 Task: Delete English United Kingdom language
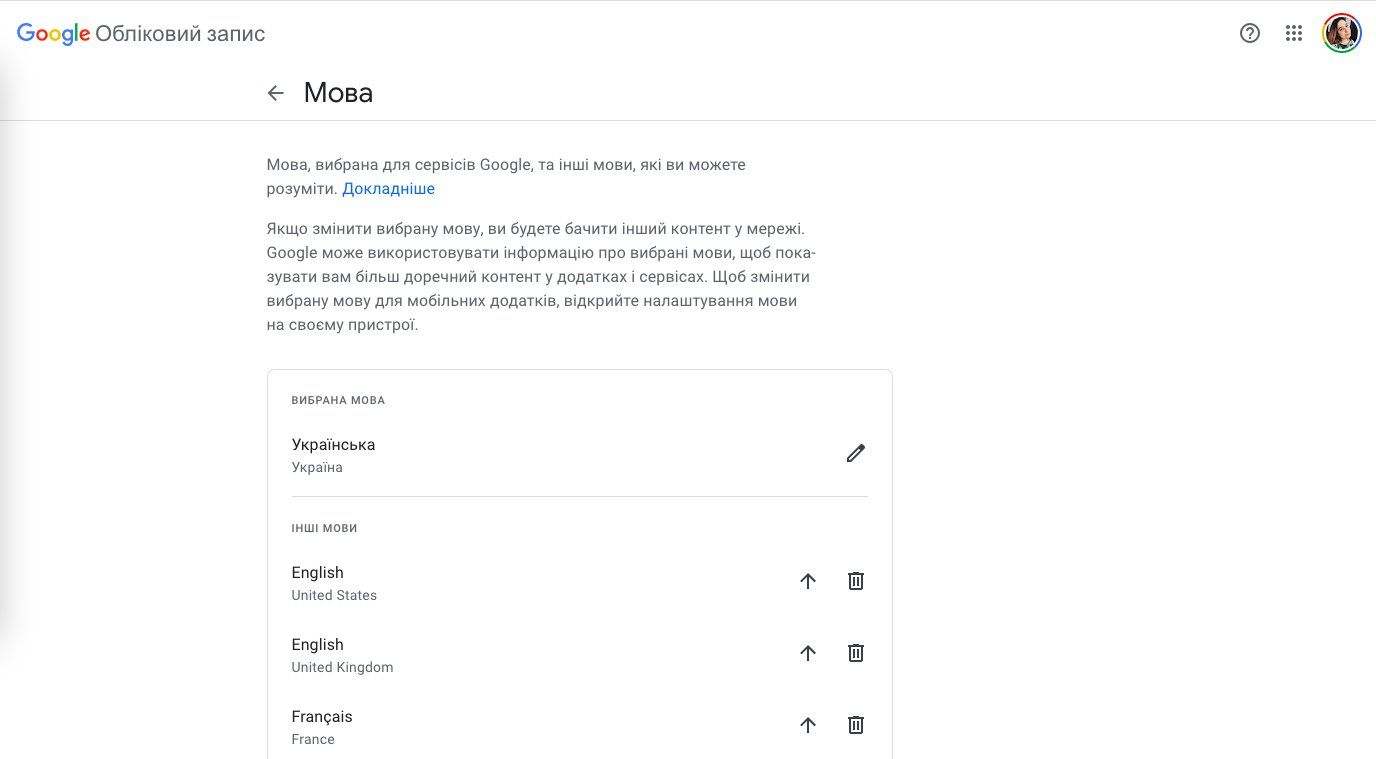[x=856, y=653]
